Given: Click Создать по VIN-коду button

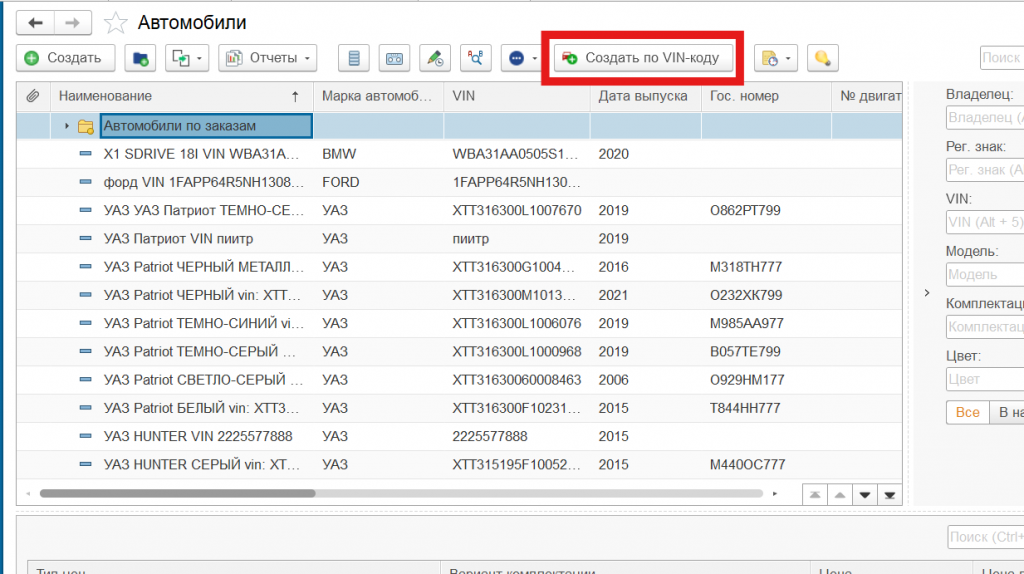Looking at the screenshot, I should [x=642, y=58].
